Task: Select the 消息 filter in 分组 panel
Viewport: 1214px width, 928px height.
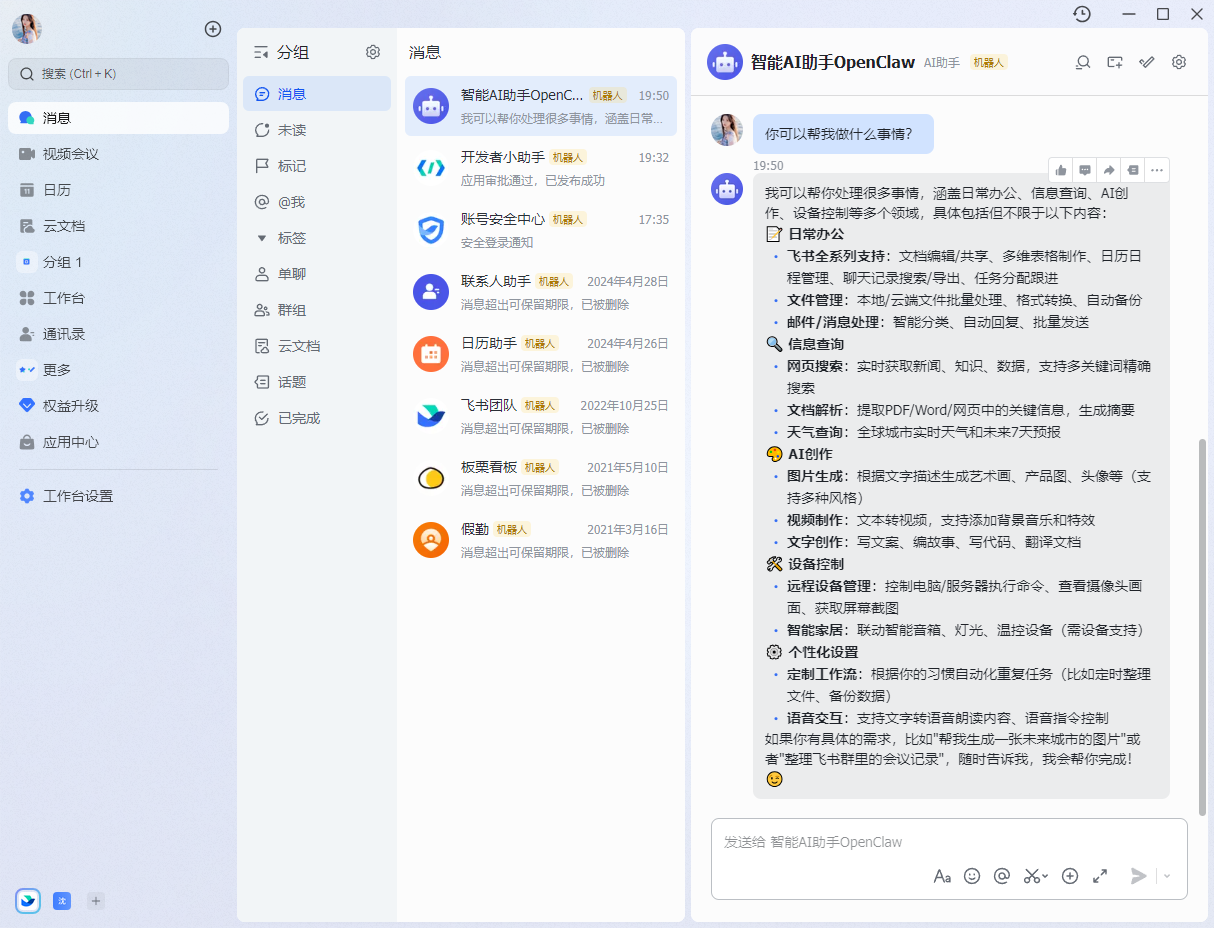Action: (x=317, y=94)
